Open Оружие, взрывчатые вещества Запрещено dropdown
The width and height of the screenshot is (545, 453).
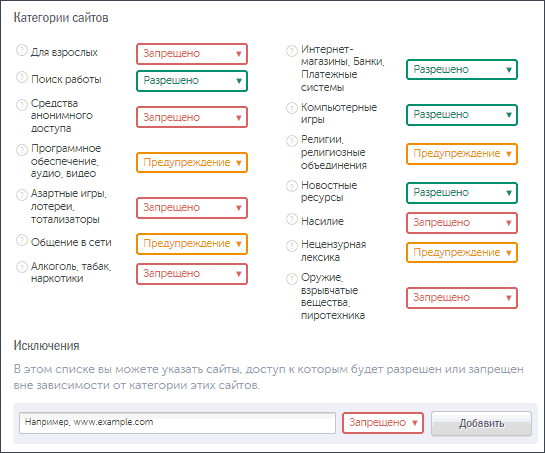pyautogui.click(x=462, y=298)
